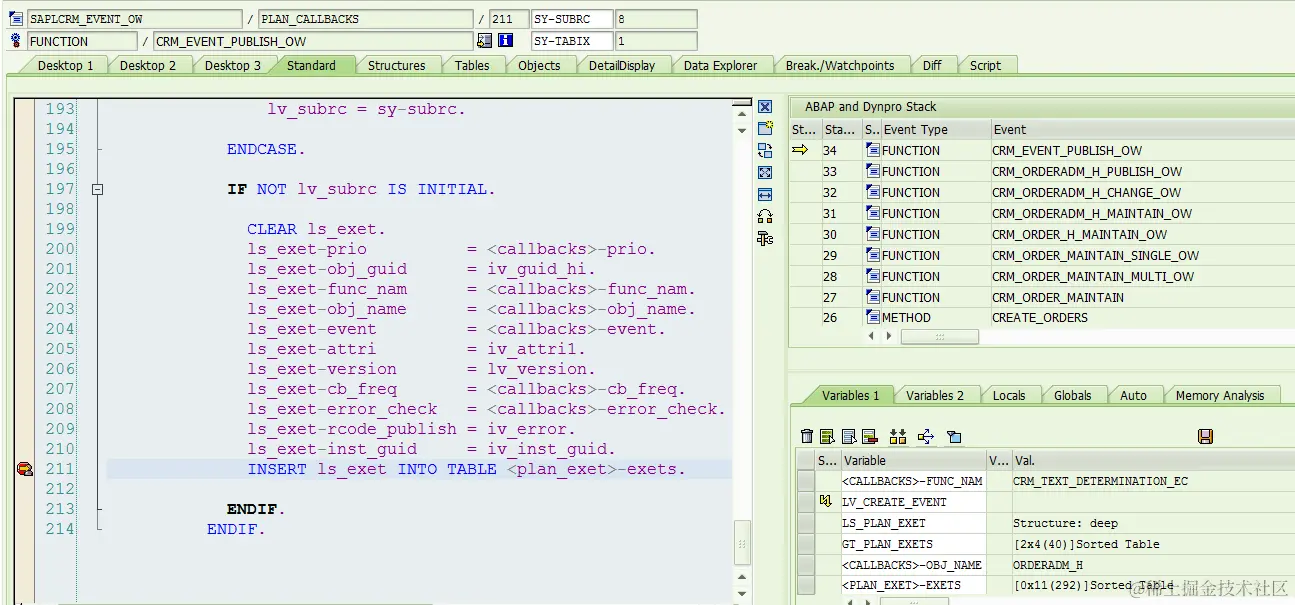Click the icon left of the FUNCTION field
The width and height of the screenshot is (1295, 605).
[x=16, y=41]
